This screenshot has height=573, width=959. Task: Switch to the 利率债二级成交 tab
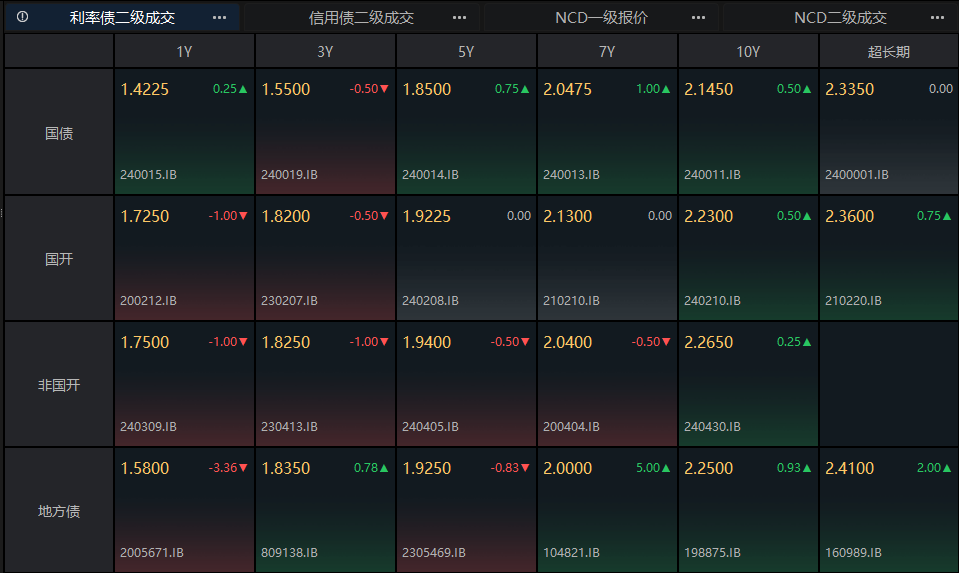point(122,18)
